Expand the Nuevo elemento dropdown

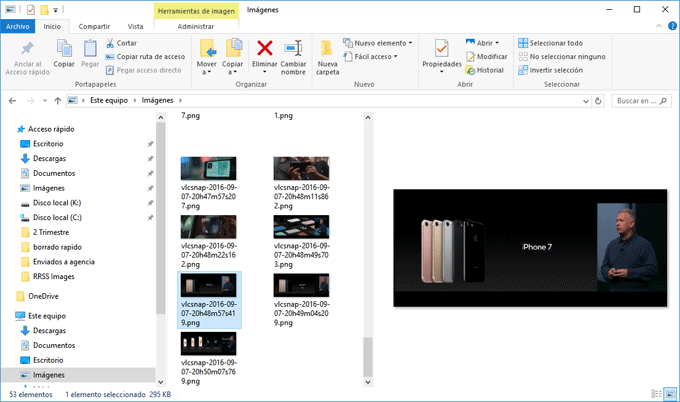(380, 43)
